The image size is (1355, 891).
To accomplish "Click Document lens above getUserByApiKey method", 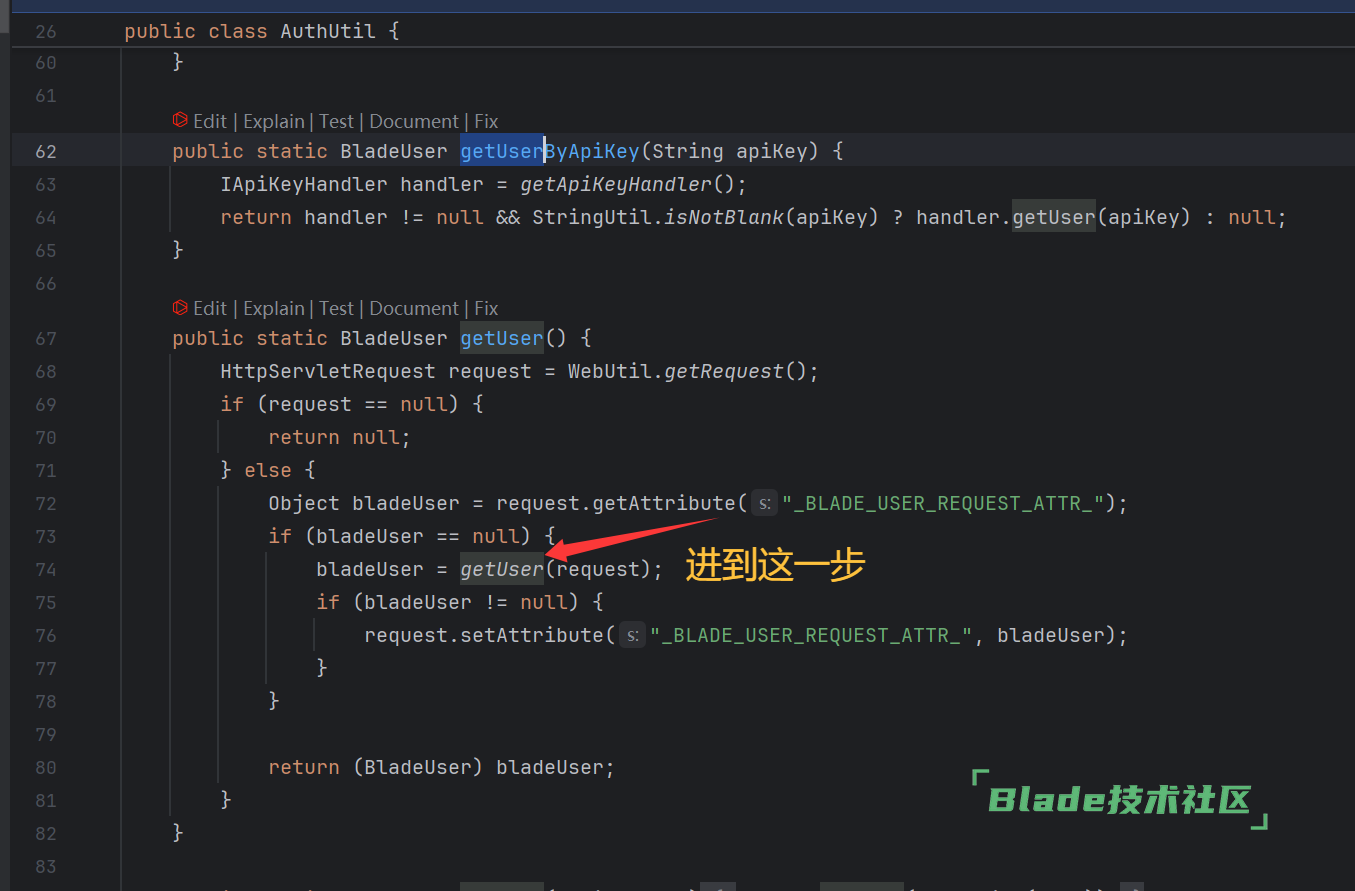I will (x=414, y=121).
